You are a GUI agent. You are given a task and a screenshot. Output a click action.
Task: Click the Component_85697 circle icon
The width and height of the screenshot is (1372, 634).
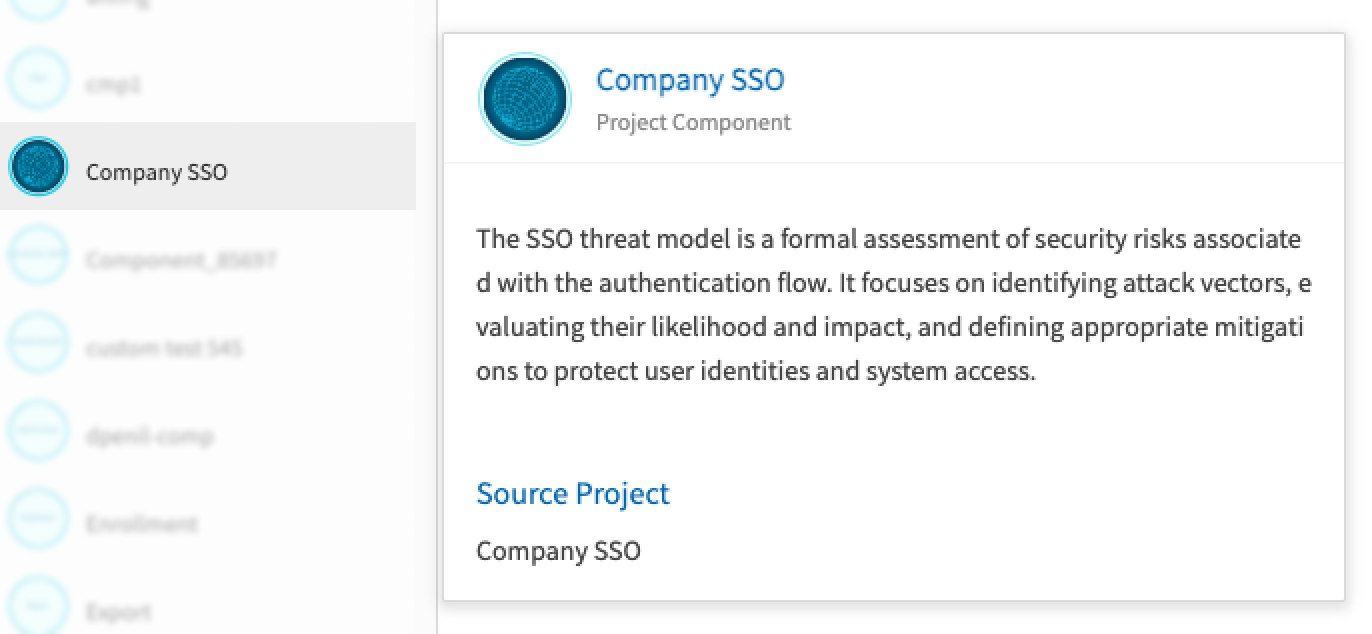pos(38,255)
